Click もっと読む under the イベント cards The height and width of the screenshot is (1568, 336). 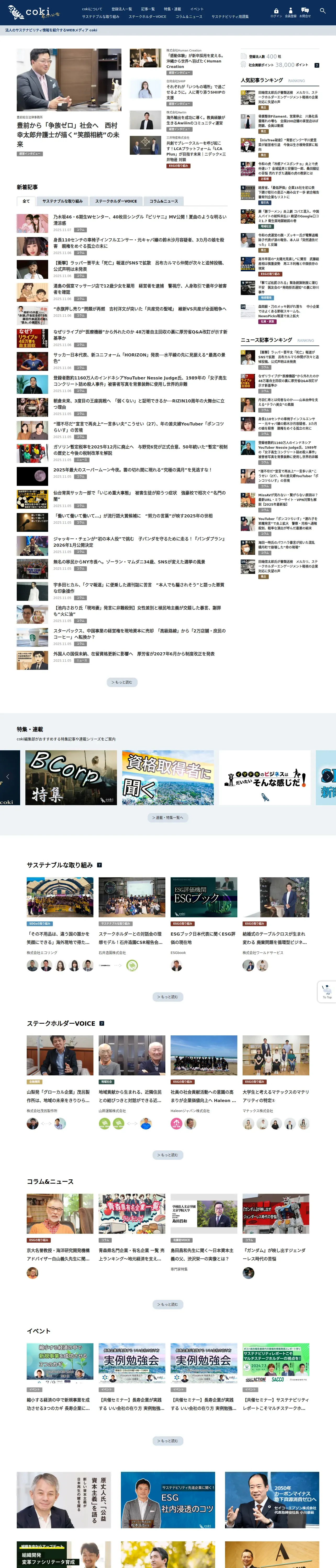[x=168, y=1441]
